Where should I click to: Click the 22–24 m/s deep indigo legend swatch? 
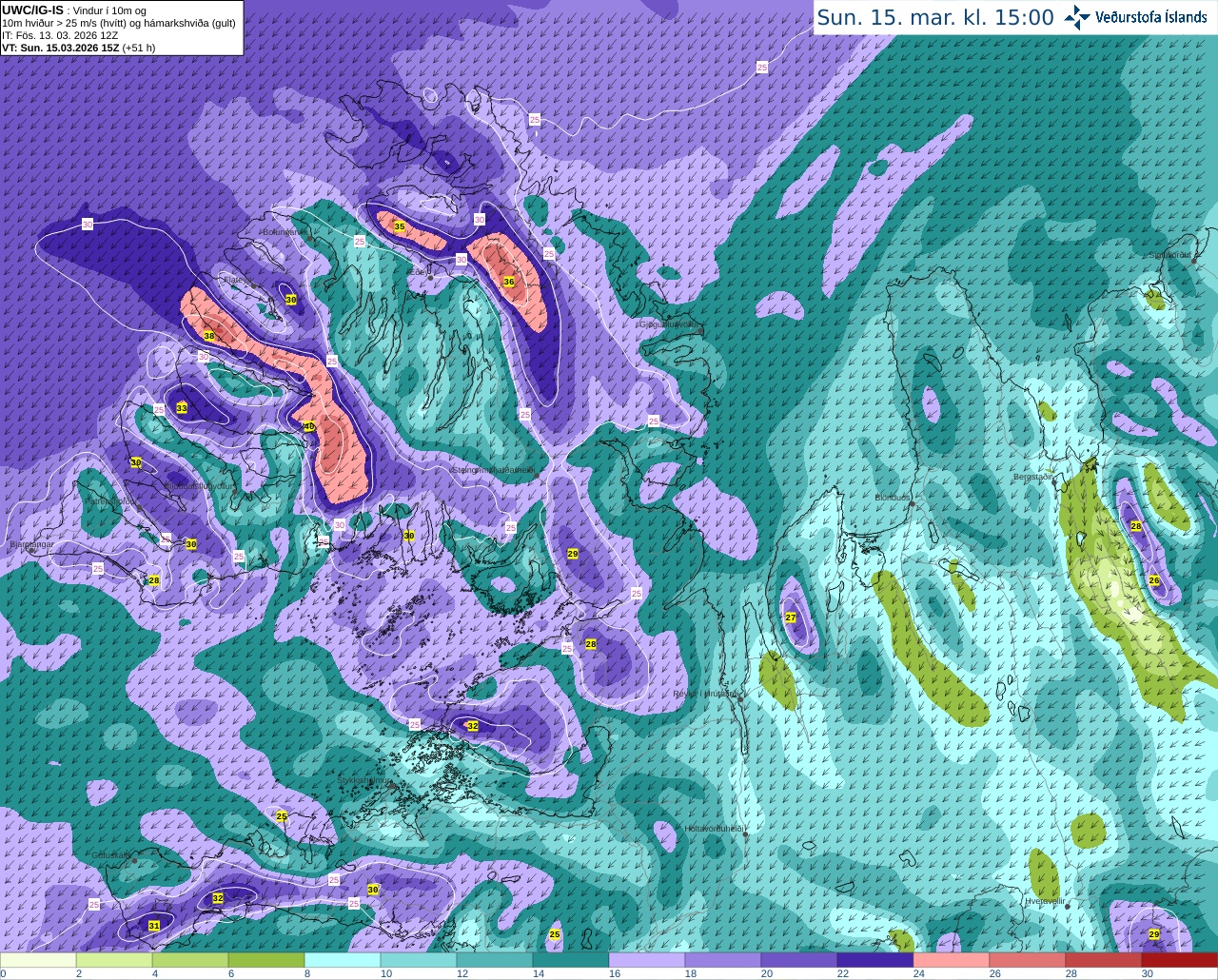(875, 960)
